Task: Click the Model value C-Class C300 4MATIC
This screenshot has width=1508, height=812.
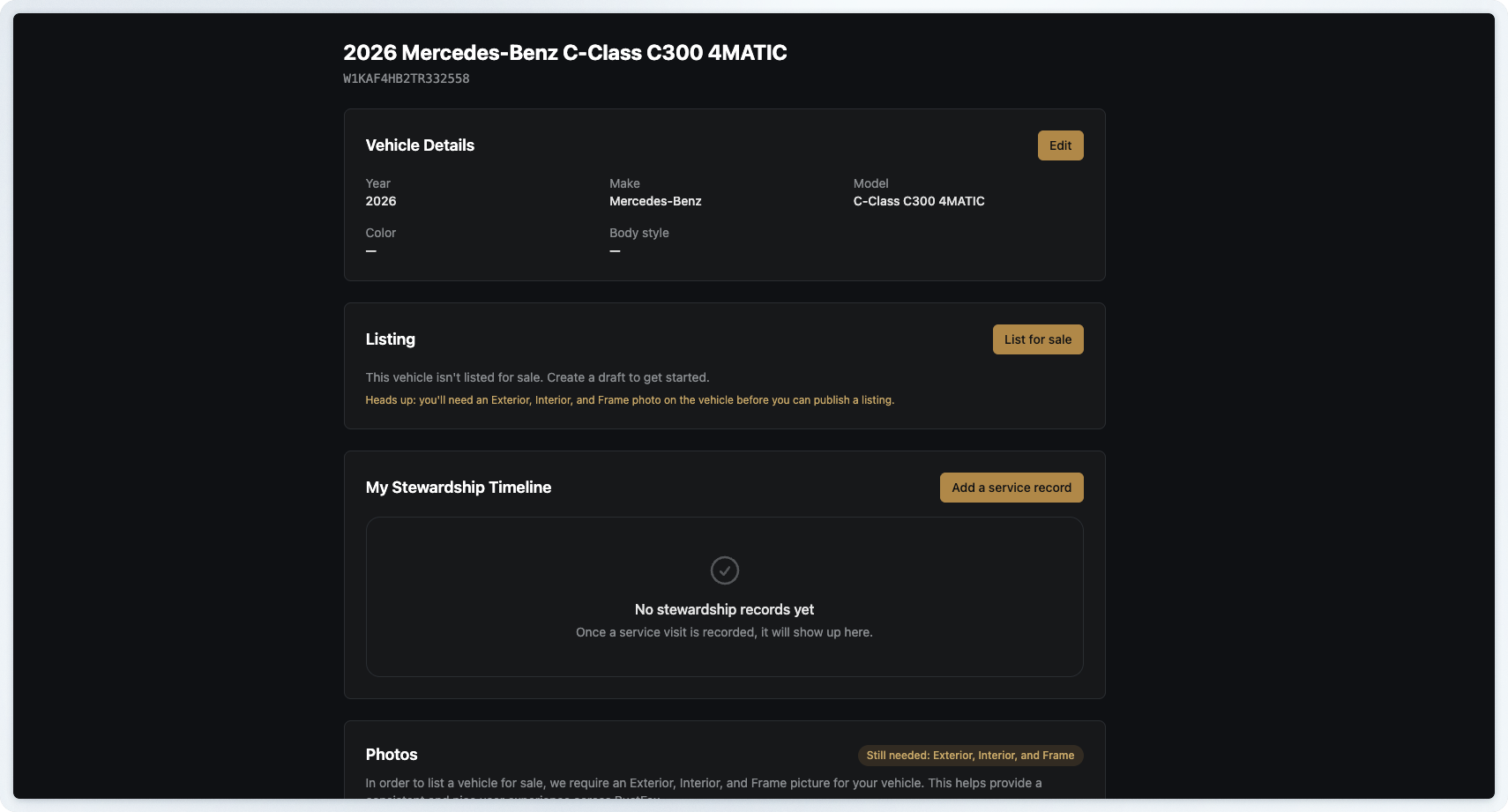Action: coord(919,201)
